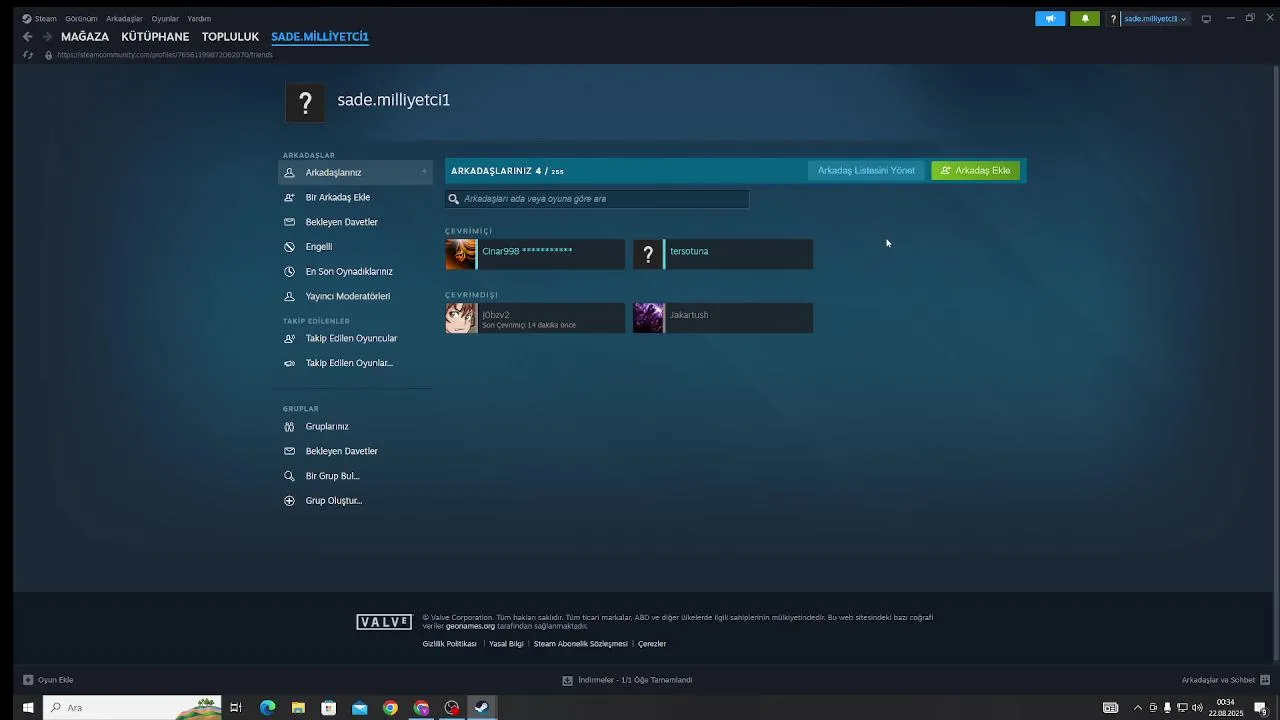Open File Explorer from taskbar
The image size is (1280, 720).
coord(298,708)
